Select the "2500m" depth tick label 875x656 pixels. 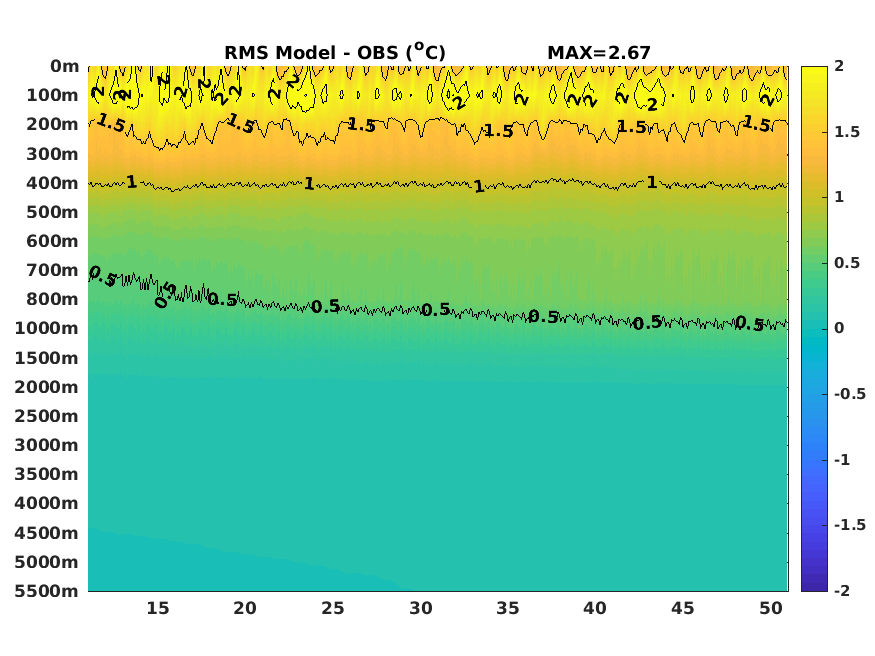pos(47,416)
